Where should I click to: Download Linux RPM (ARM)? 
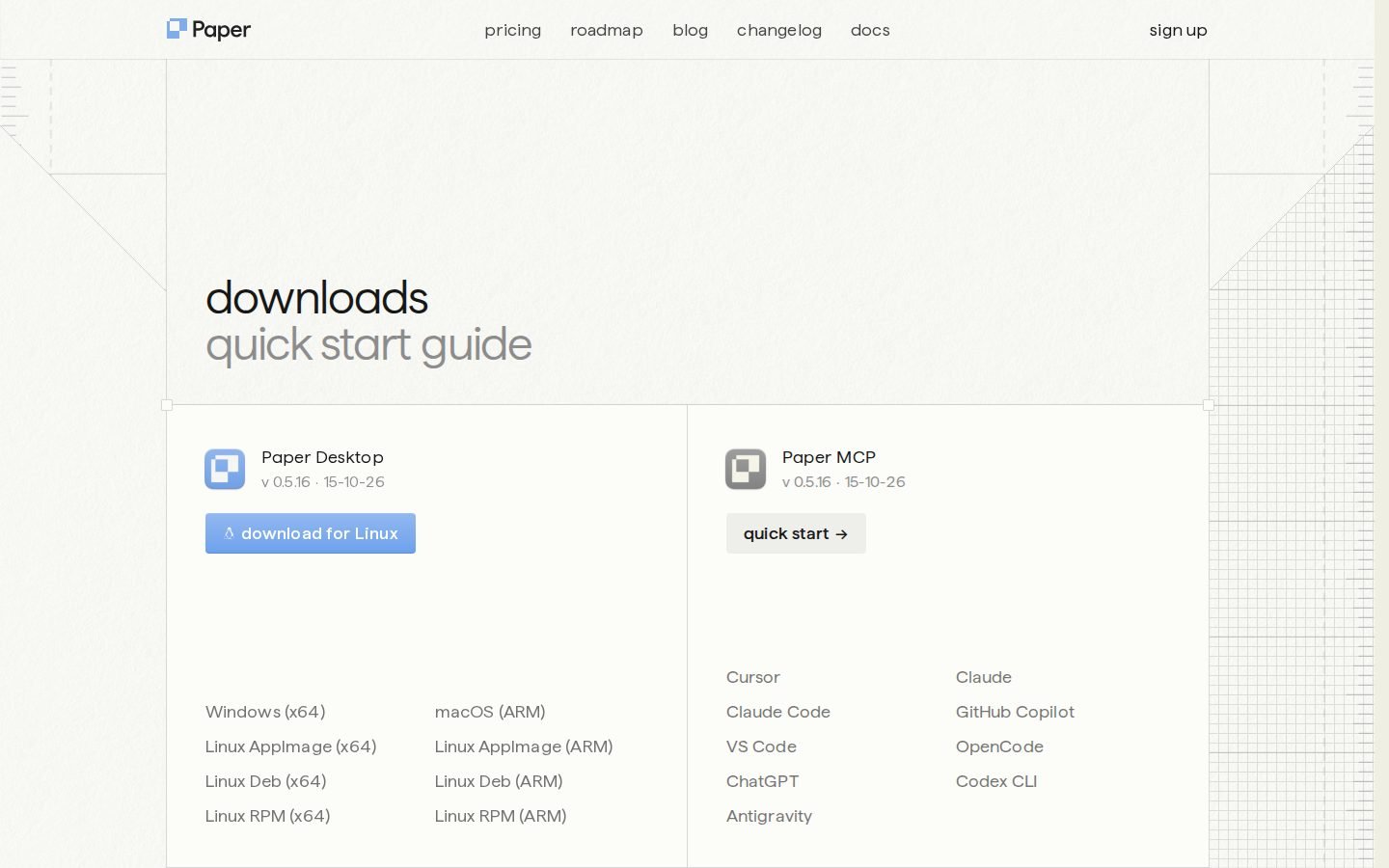pyautogui.click(x=501, y=816)
